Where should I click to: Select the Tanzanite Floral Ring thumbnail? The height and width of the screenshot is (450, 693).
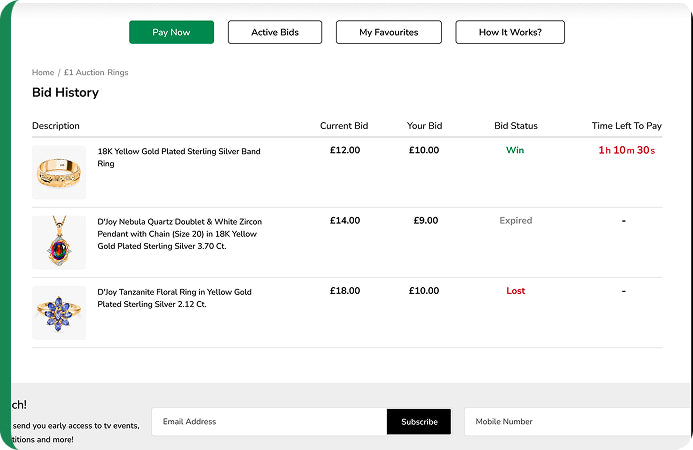click(x=59, y=313)
